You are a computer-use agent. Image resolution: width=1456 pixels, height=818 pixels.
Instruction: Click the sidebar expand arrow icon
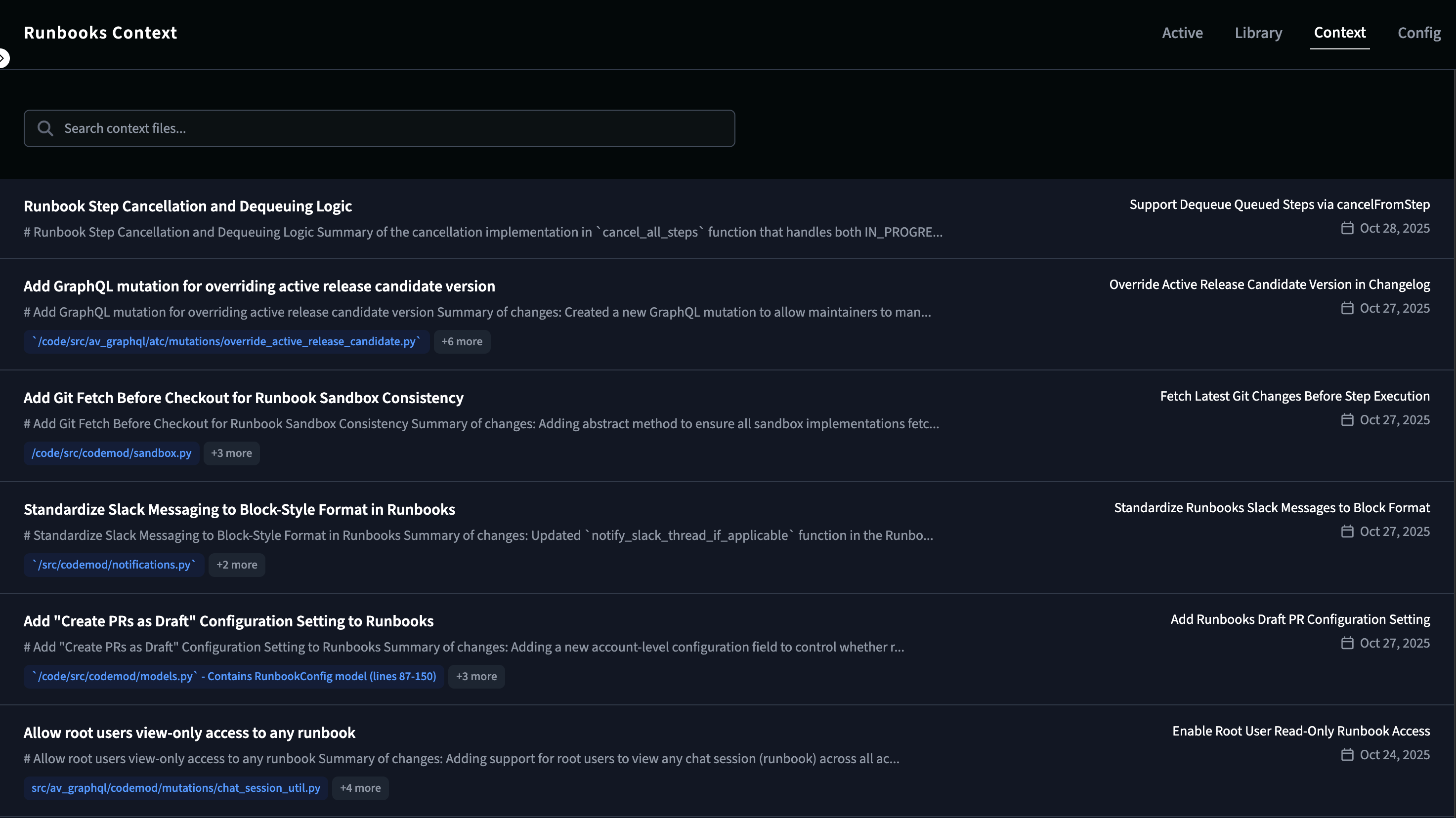[3, 58]
